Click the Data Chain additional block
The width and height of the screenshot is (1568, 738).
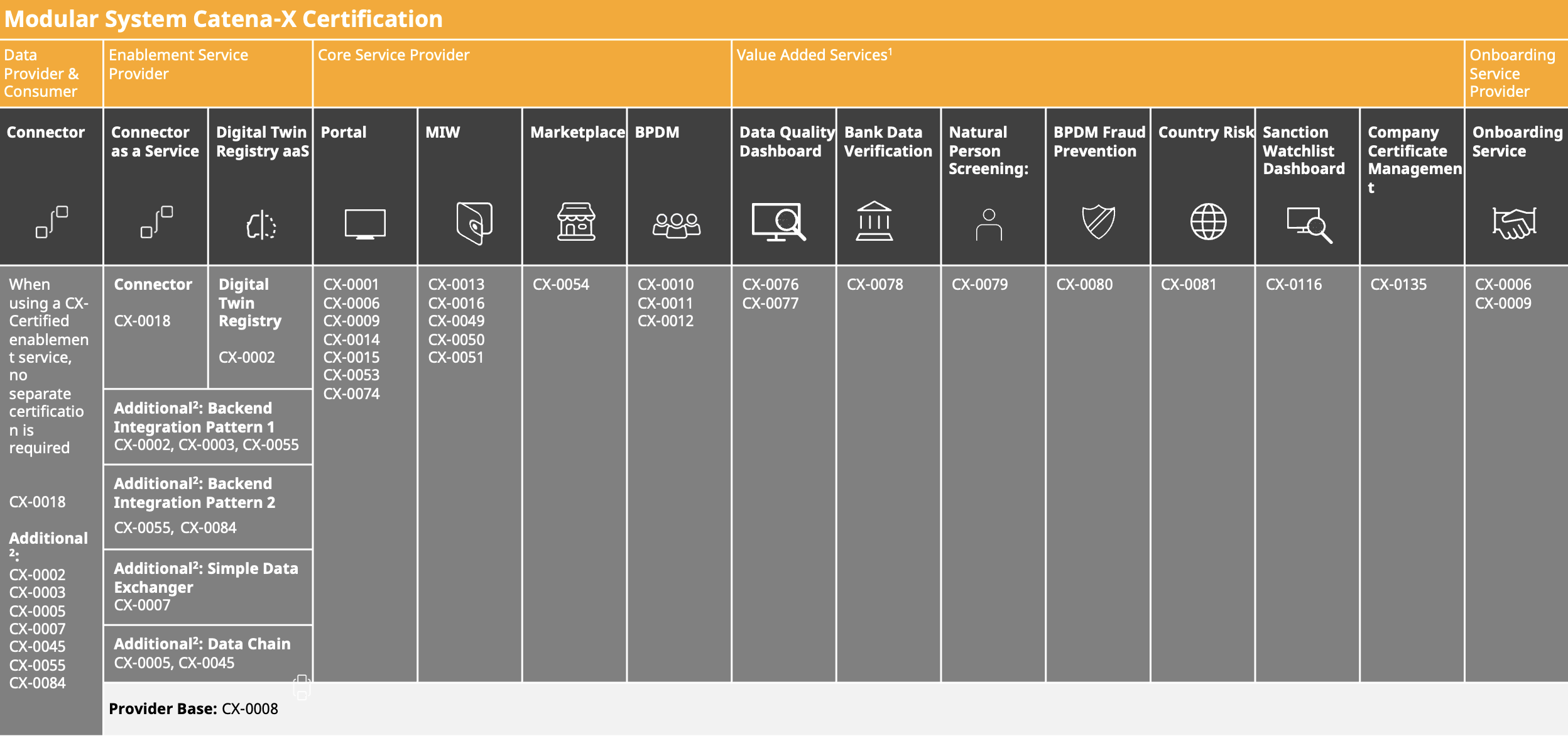pos(208,654)
